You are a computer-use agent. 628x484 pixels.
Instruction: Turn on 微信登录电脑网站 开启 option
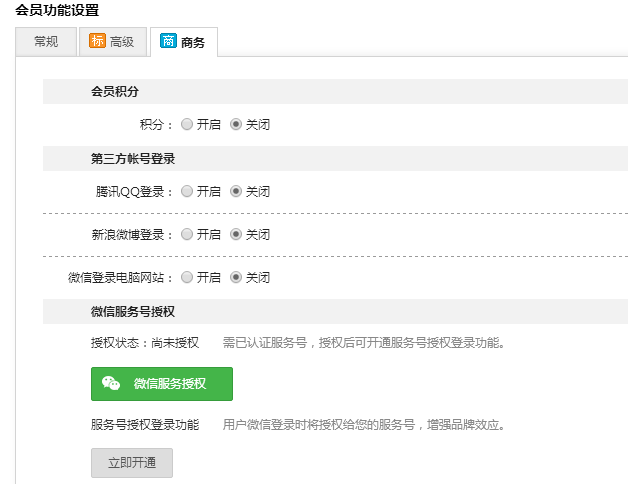[187, 277]
